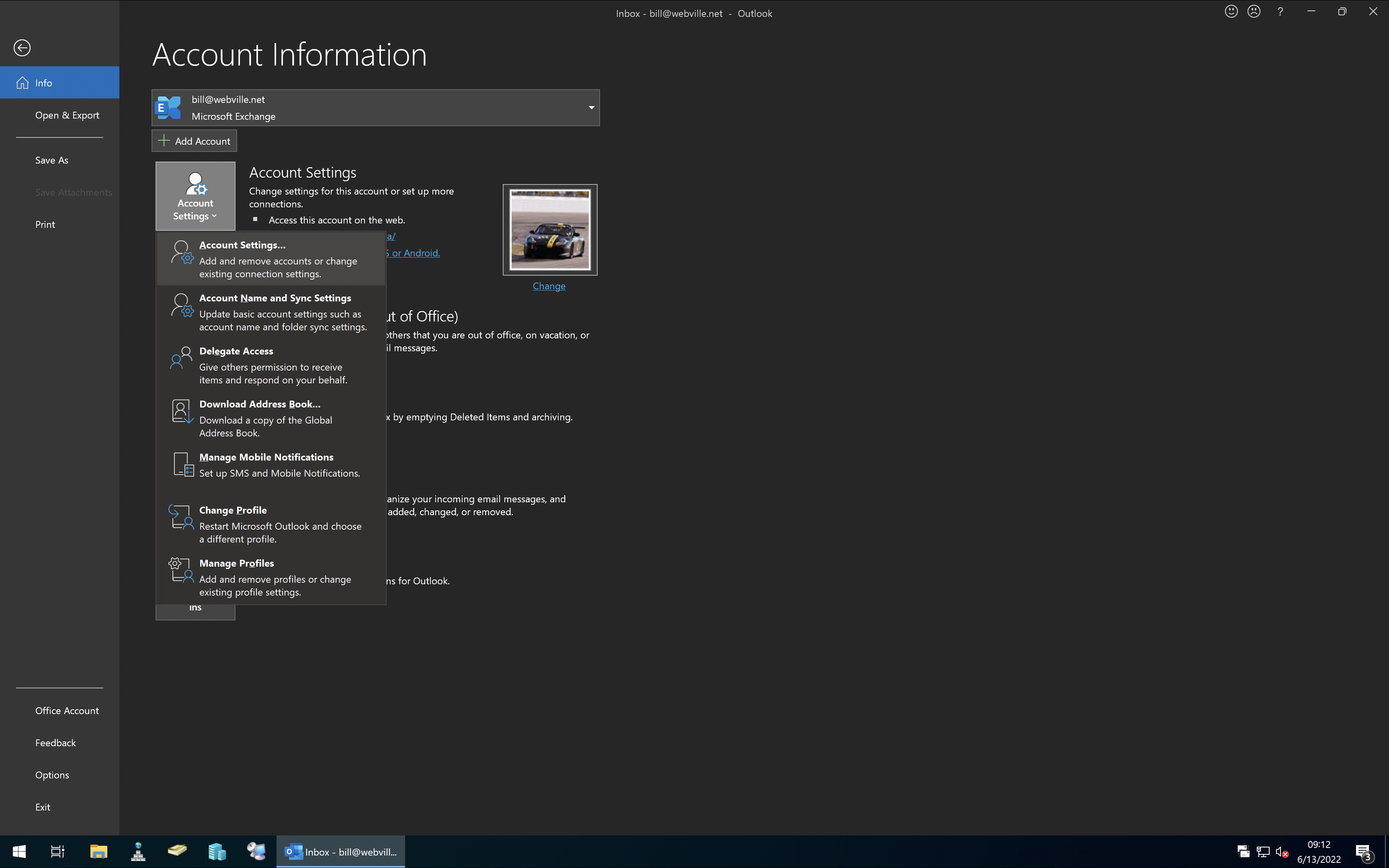Click the happy smiley feedback icon
Screen dimensions: 1389x868
1231,12
